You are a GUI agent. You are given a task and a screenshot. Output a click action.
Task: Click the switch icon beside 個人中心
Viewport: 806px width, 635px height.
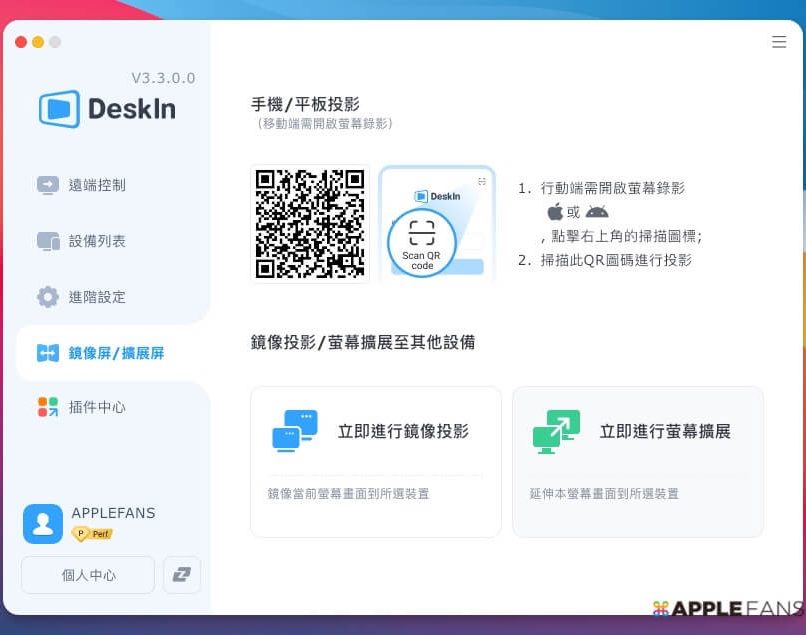(x=182, y=575)
